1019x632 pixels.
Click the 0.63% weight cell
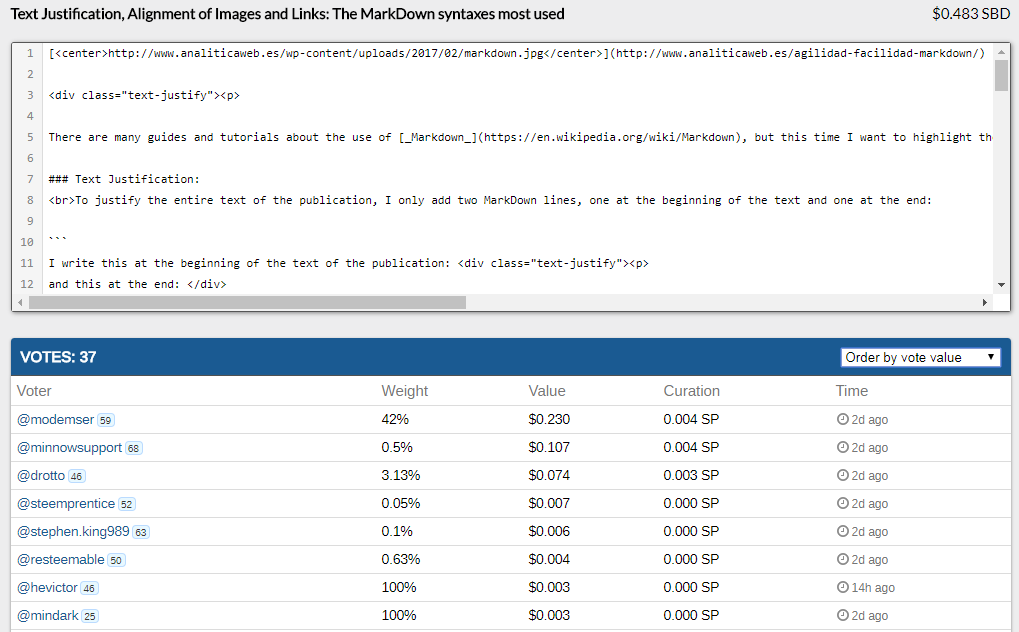pyautogui.click(x=401, y=559)
